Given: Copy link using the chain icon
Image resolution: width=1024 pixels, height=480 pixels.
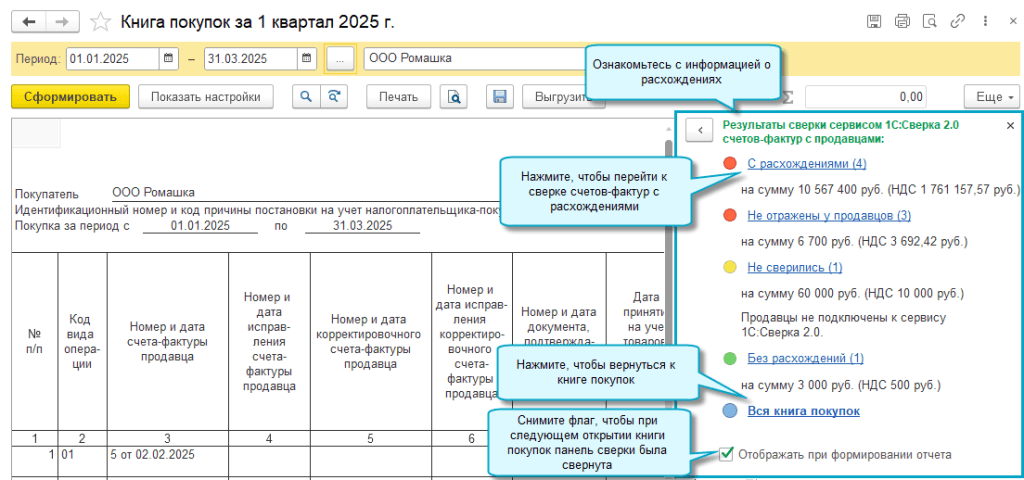Looking at the screenshot, I should [x=958, y=21].
